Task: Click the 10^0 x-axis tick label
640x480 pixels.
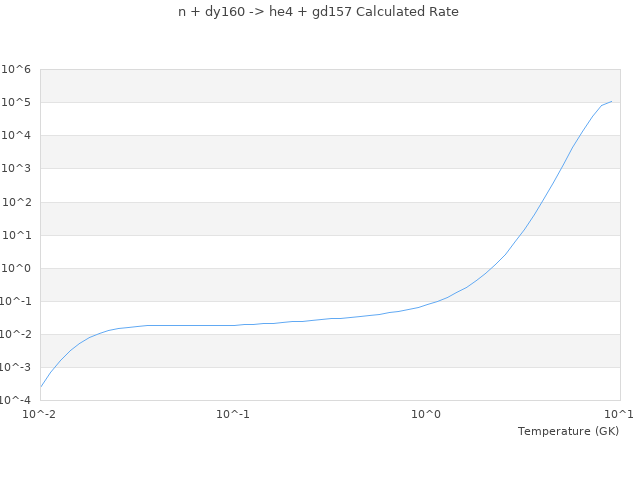Action: (426, 414)
